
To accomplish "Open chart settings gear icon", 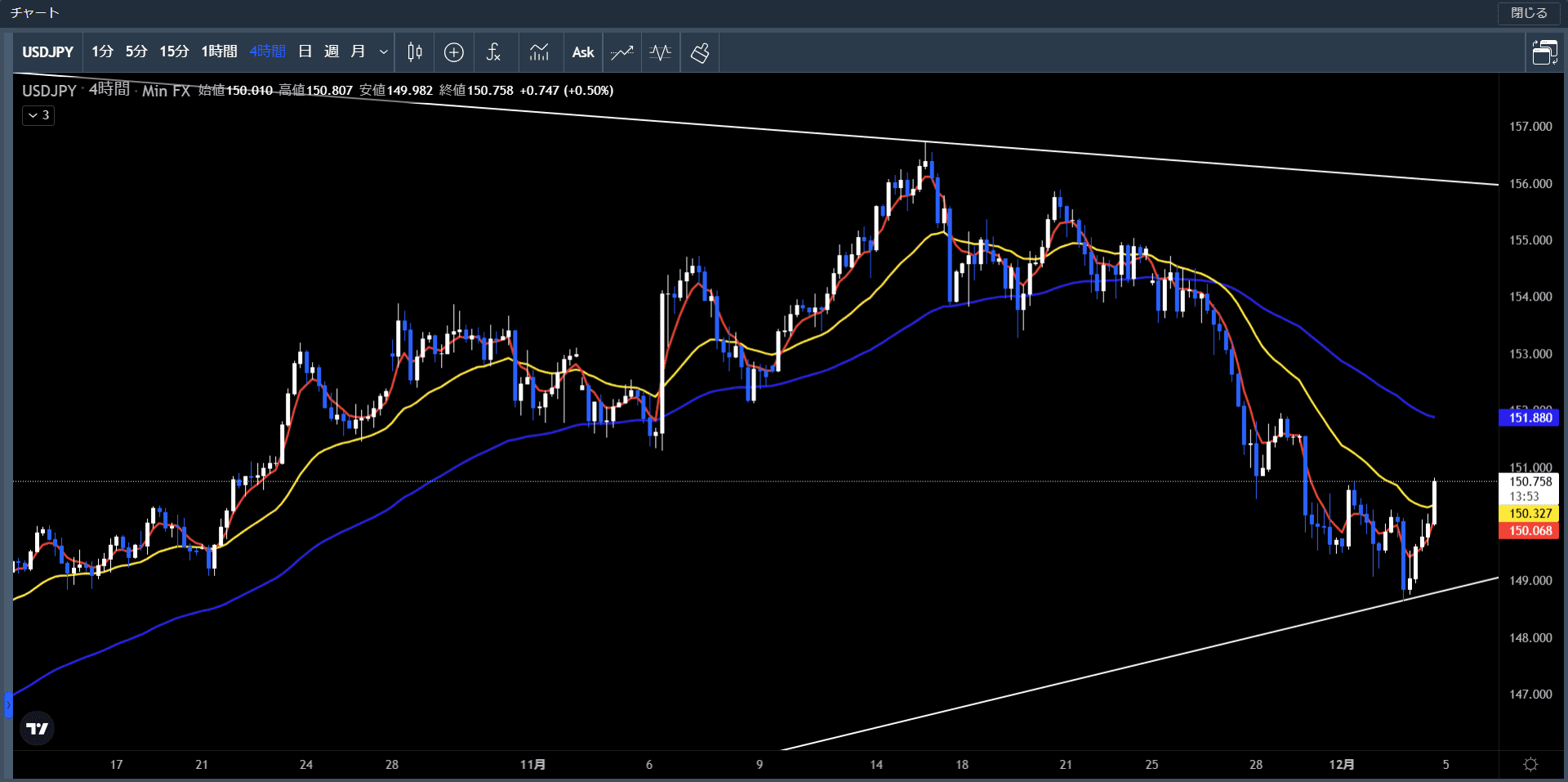I will point(1531,764).
